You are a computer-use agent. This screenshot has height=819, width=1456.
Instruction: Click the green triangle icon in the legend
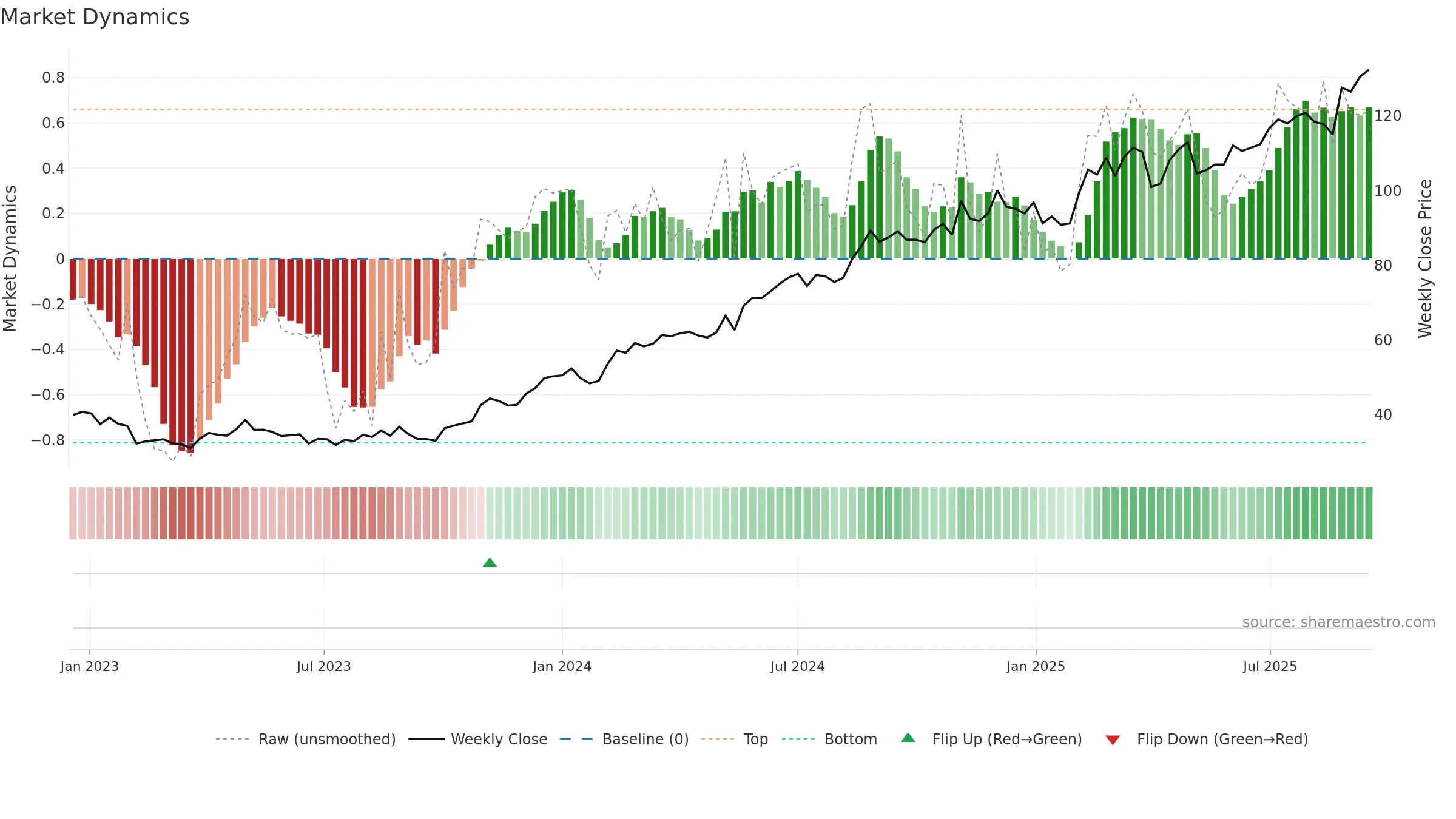[x=908, y=738]
